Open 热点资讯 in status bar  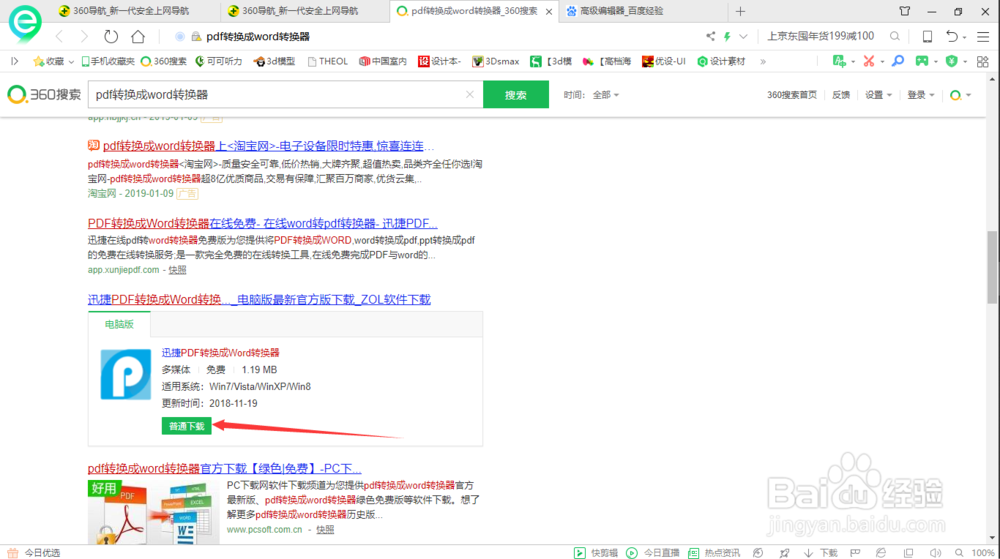click(x=714, y=553)
